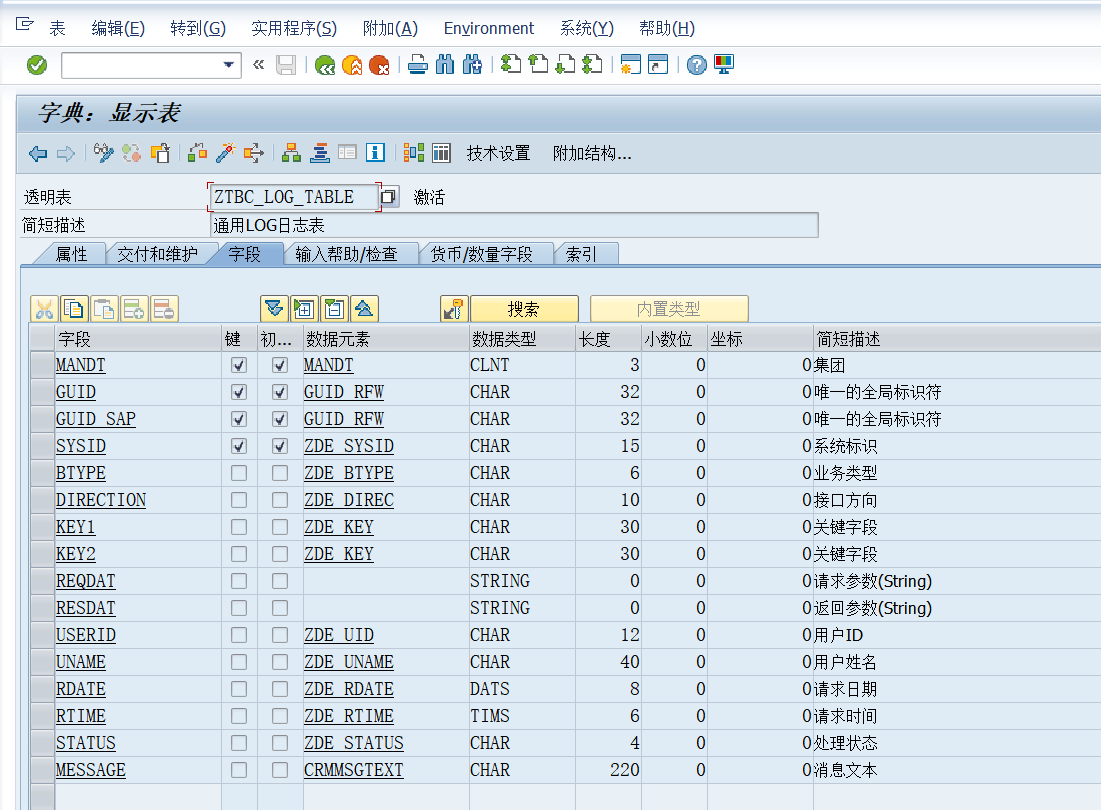Screen dimensions: 1101x810
Task: Save the table with the diskette icon
Action: pos(285,66)
